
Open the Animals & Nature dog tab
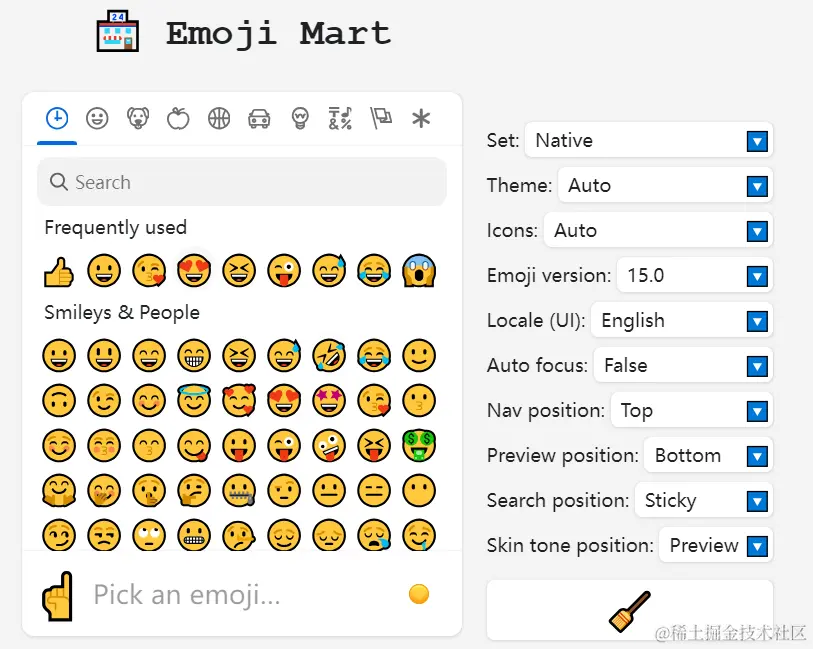point(138,119)
